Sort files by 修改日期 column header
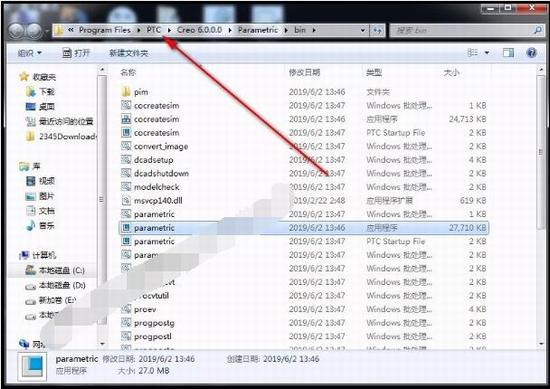This screenshot has width=550, height=389. click(304, 72)
